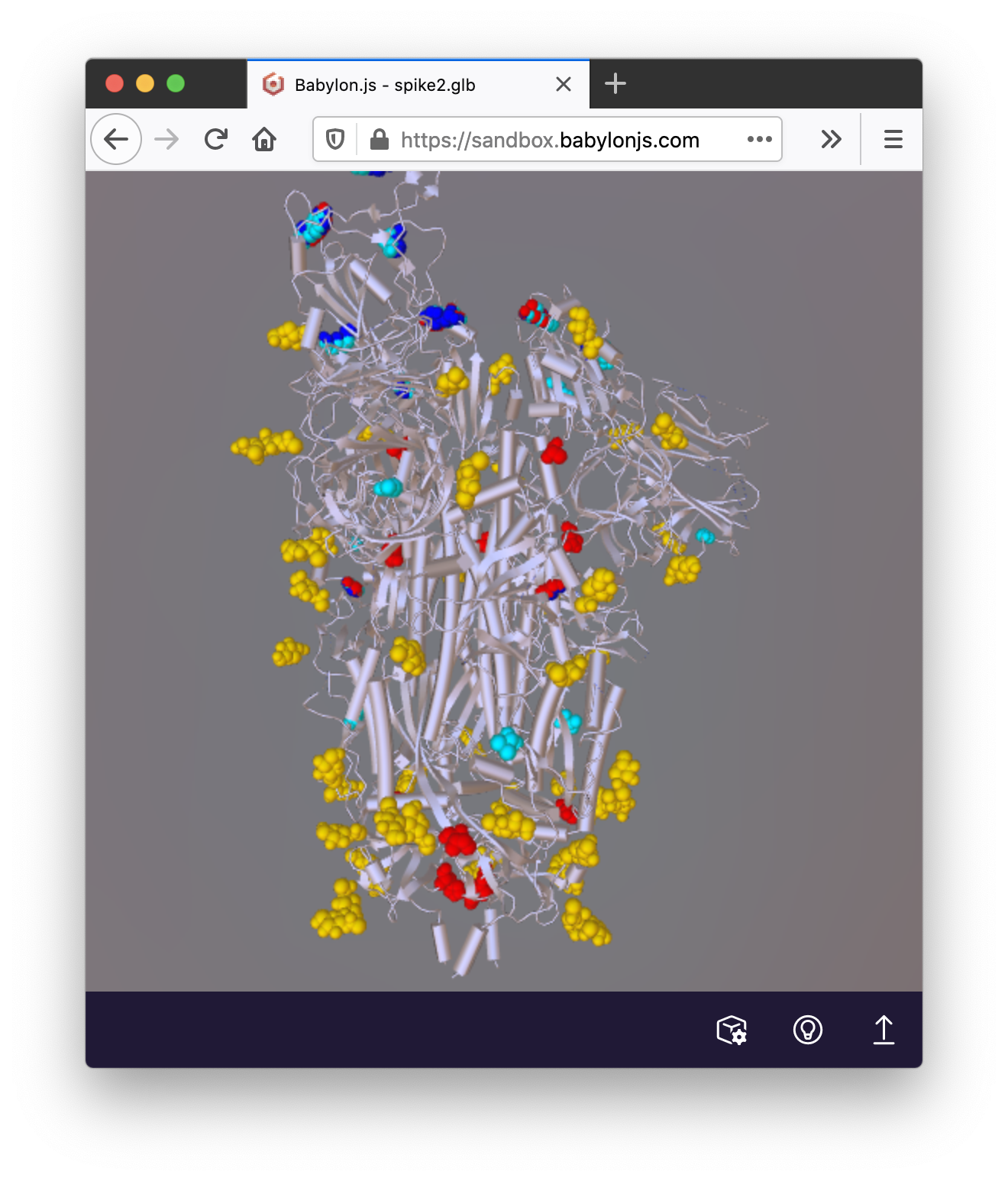Focus the sandbox.babylonjs.com address bar
The height and width of the screenshot is (1181, 1008).
[550, 140]
